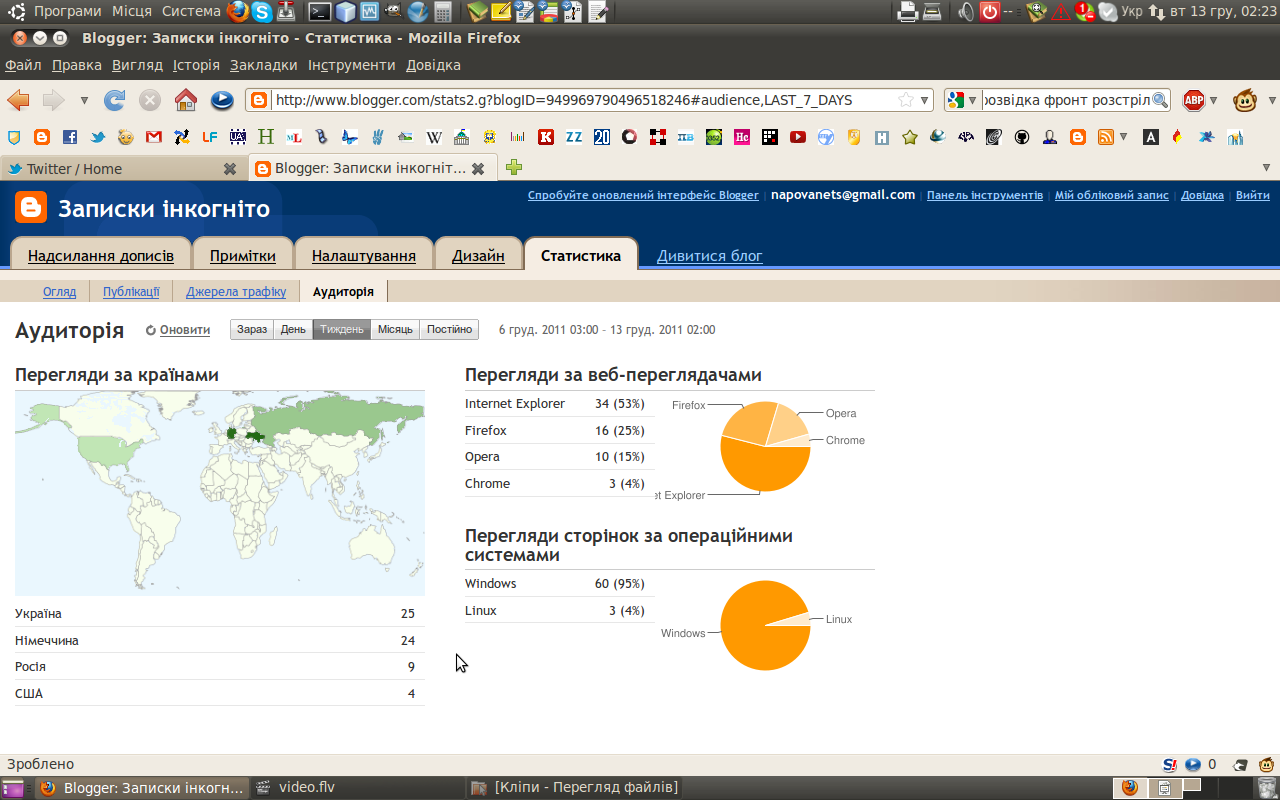The width and height of the screenshot is (1280, 800).
Task: Click the home icon in navigation toolbar
Action: 186,100
